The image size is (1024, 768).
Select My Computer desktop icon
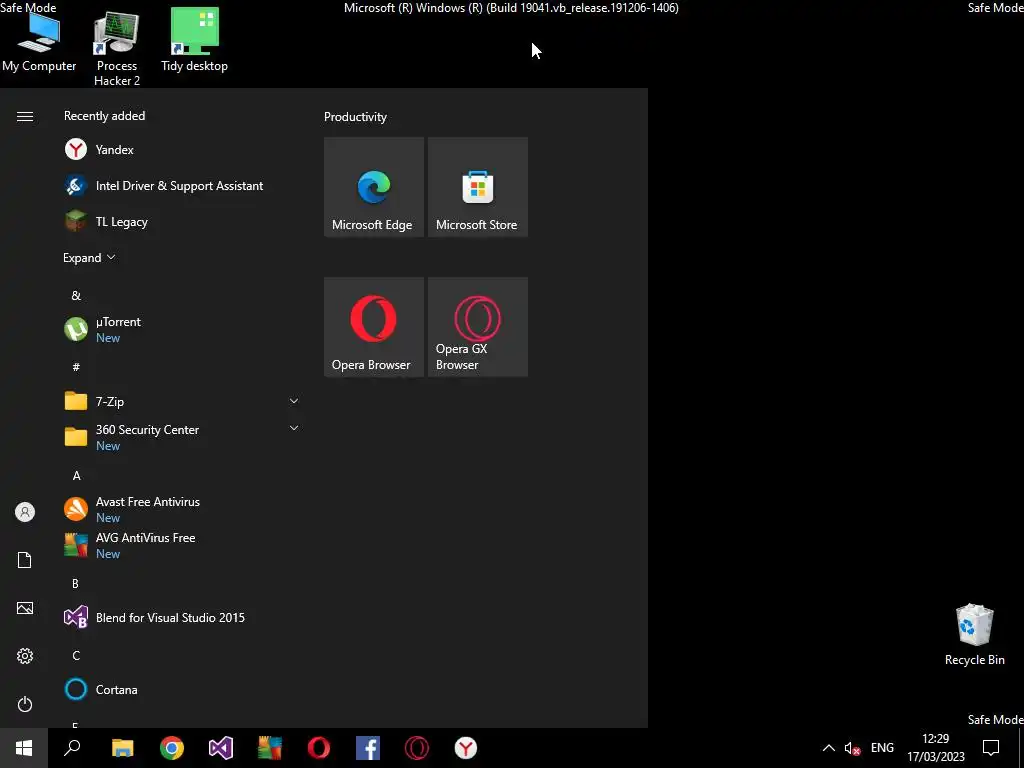click(x=39, y=43)
